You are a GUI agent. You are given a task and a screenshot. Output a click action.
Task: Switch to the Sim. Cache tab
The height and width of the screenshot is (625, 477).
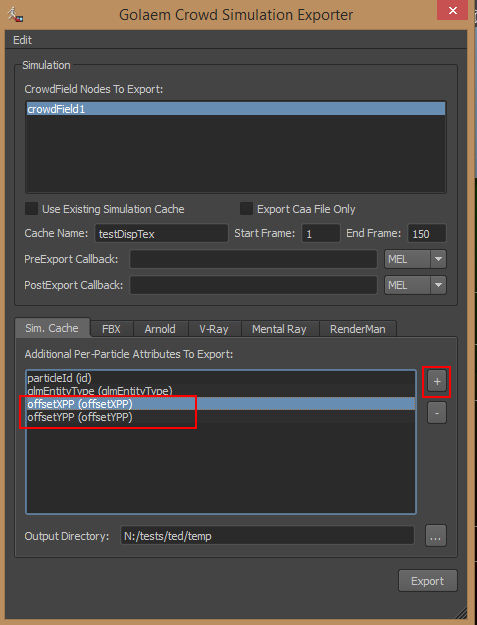[52, 328]
